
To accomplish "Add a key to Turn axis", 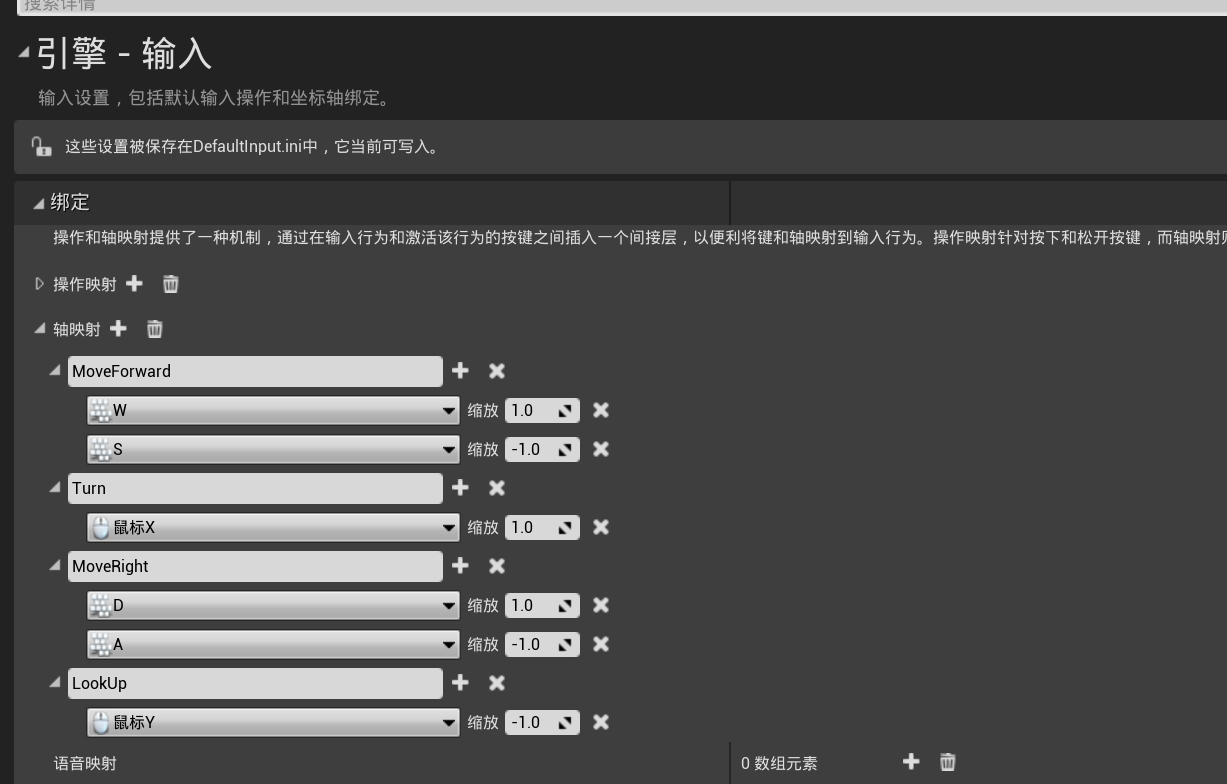I will coord(460,488).
